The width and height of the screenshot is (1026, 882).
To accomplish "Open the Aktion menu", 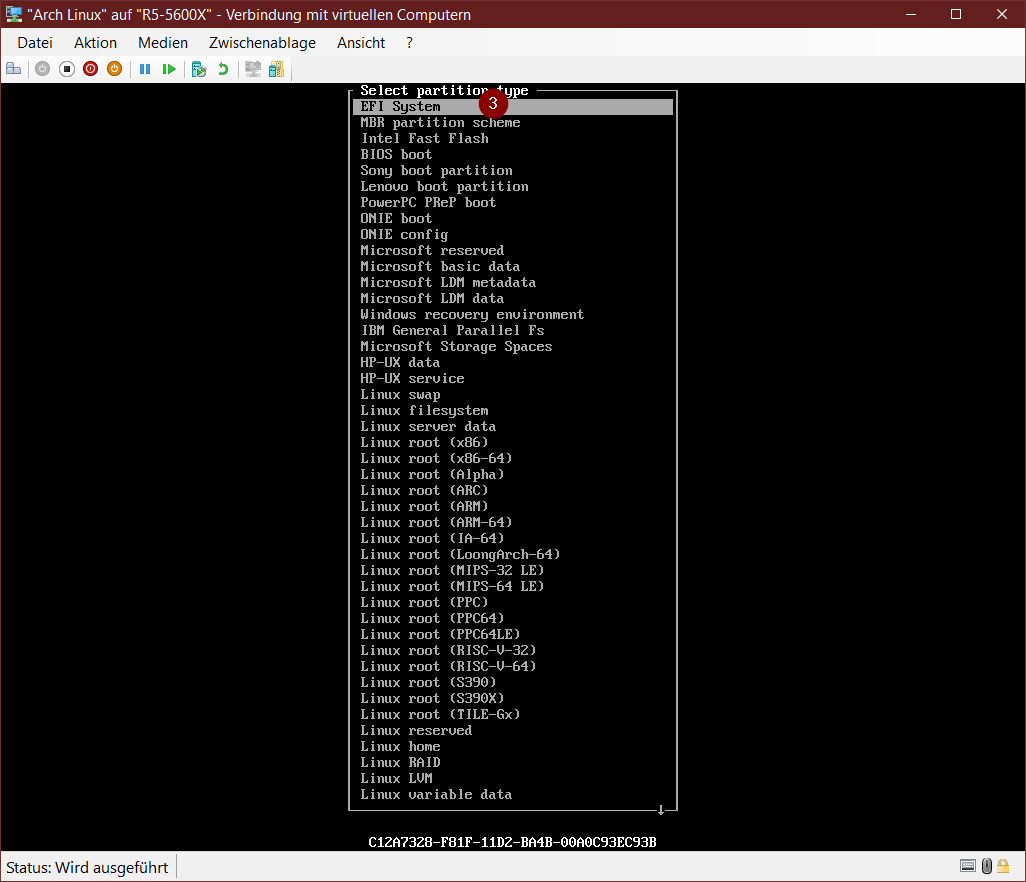I will click(x=95, y=43).
